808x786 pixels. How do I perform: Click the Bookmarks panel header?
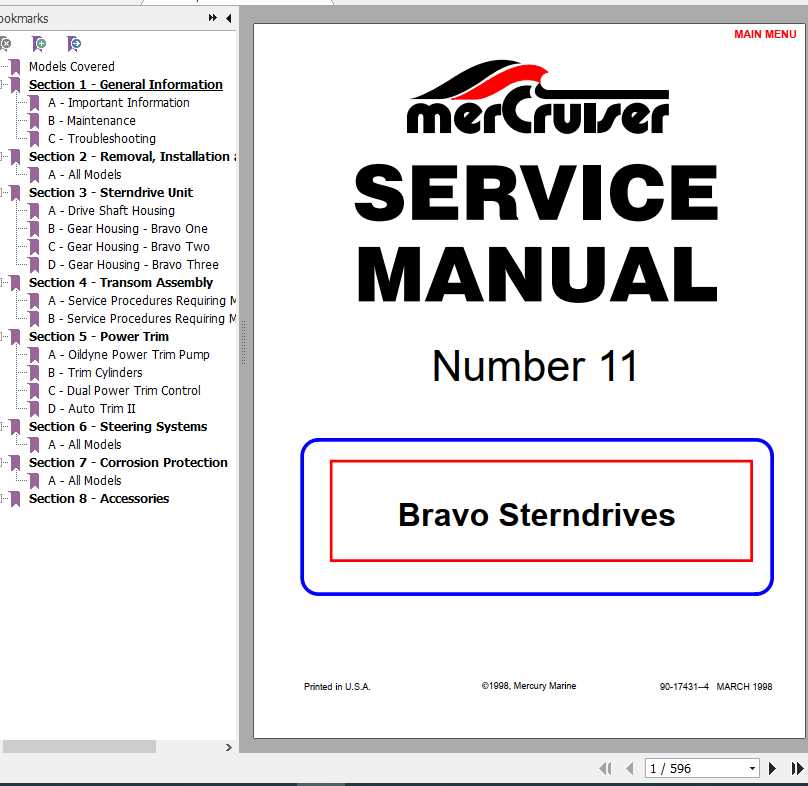pyautogui.click(x=25, y=17)
